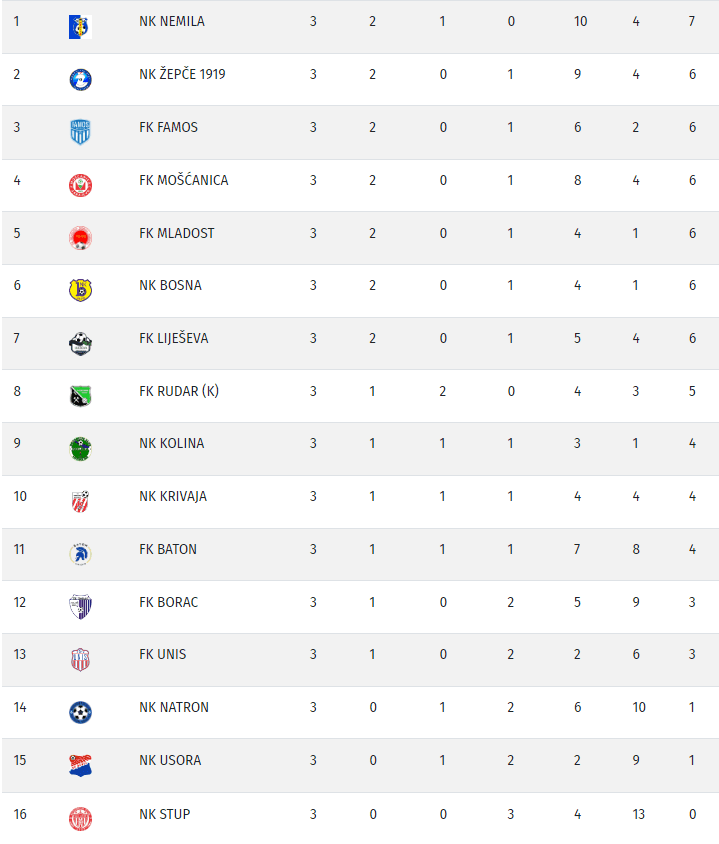719x844 pixels.
Task: Click the FK Liješeva football logo
Action: pyautogui.click(x=80, y=343)
